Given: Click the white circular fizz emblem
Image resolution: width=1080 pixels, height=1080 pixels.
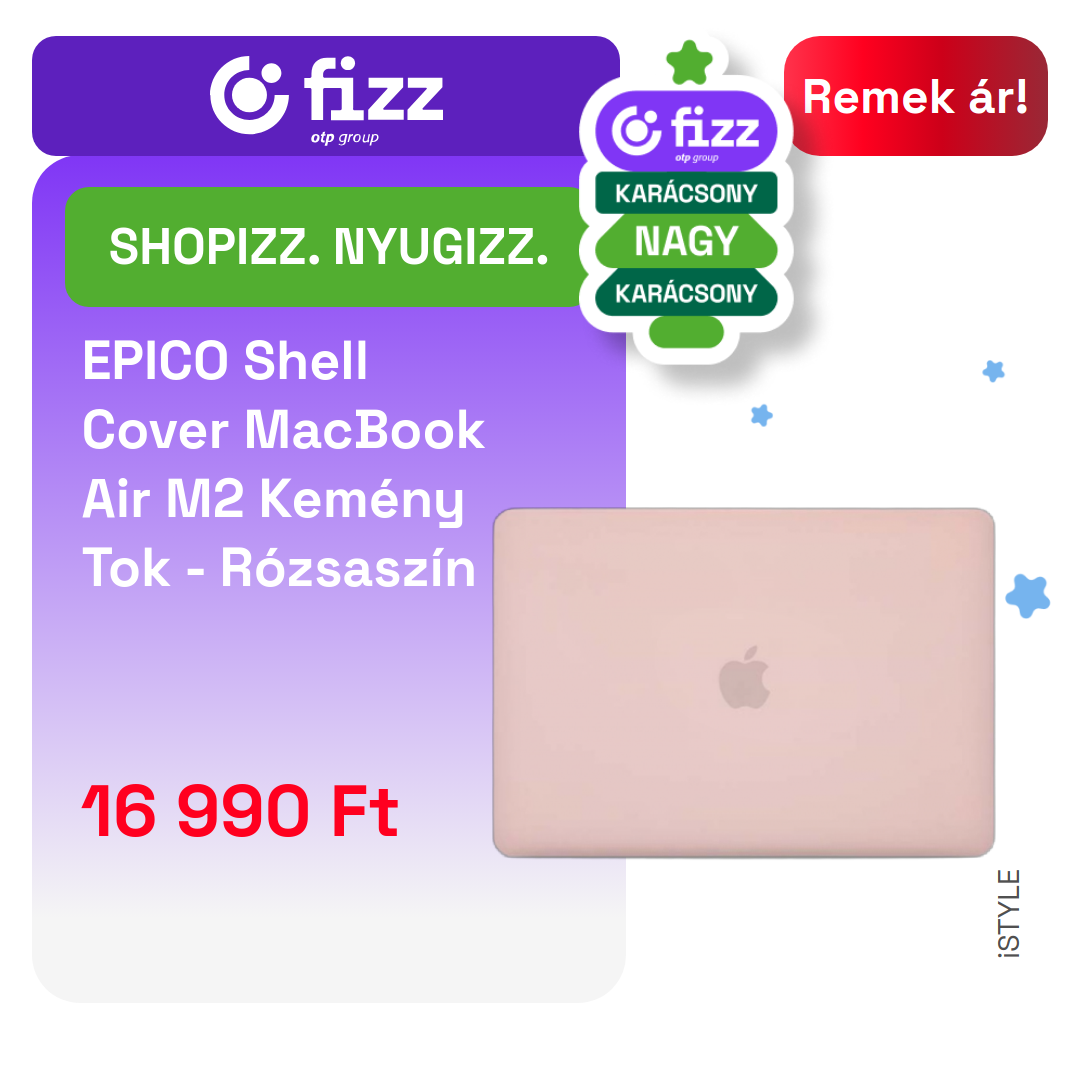Looking at the screenshot, I should click(x=249, y=94).
